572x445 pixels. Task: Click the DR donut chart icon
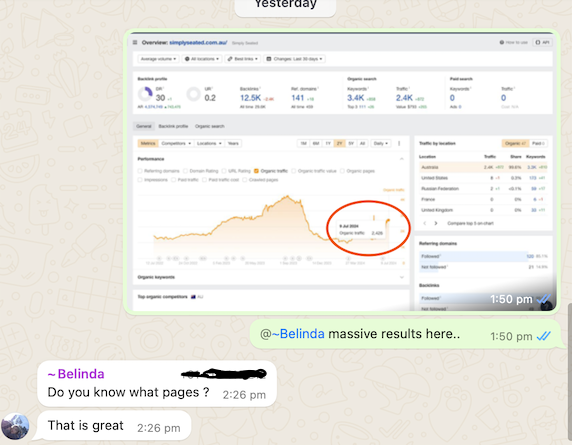coord(145,94)
